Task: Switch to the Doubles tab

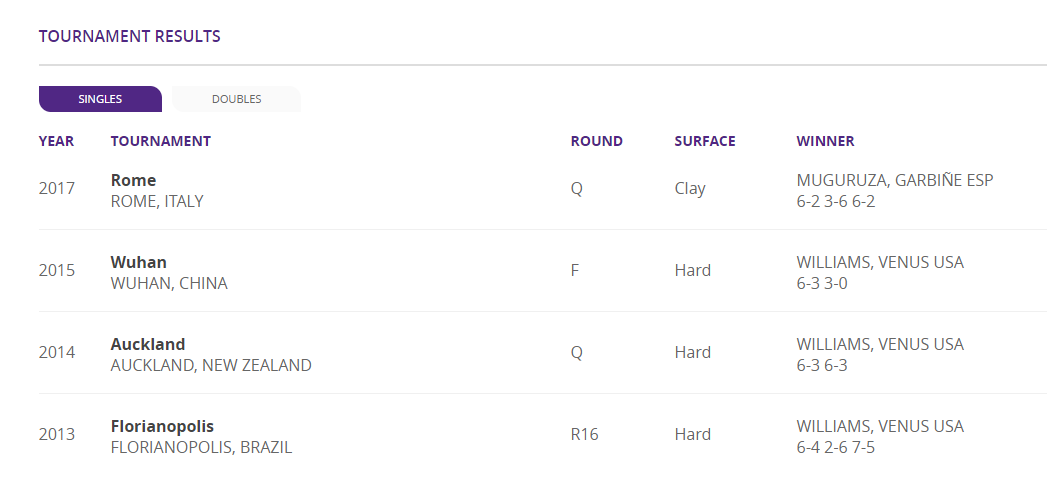Action: tap(236, 99)
